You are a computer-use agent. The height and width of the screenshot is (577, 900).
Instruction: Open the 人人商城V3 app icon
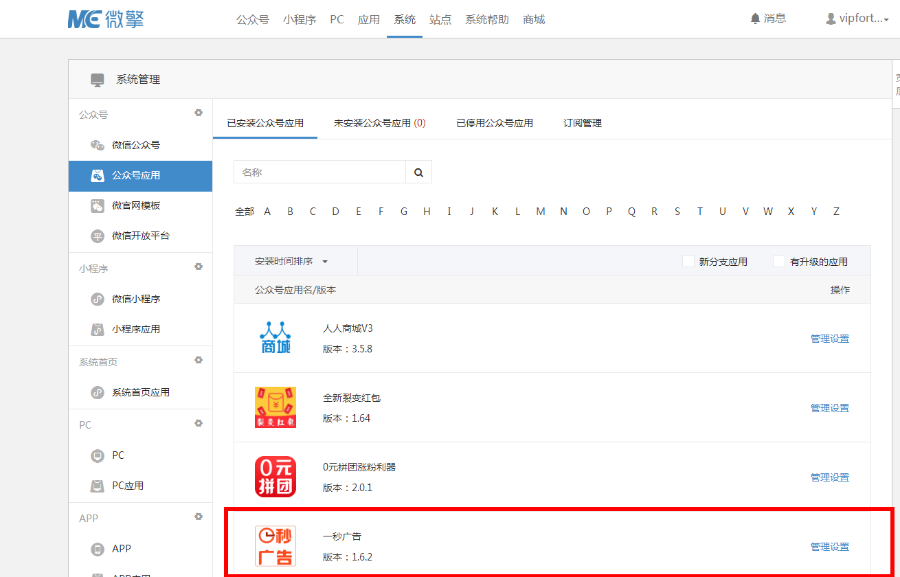[x=274, y=337]
